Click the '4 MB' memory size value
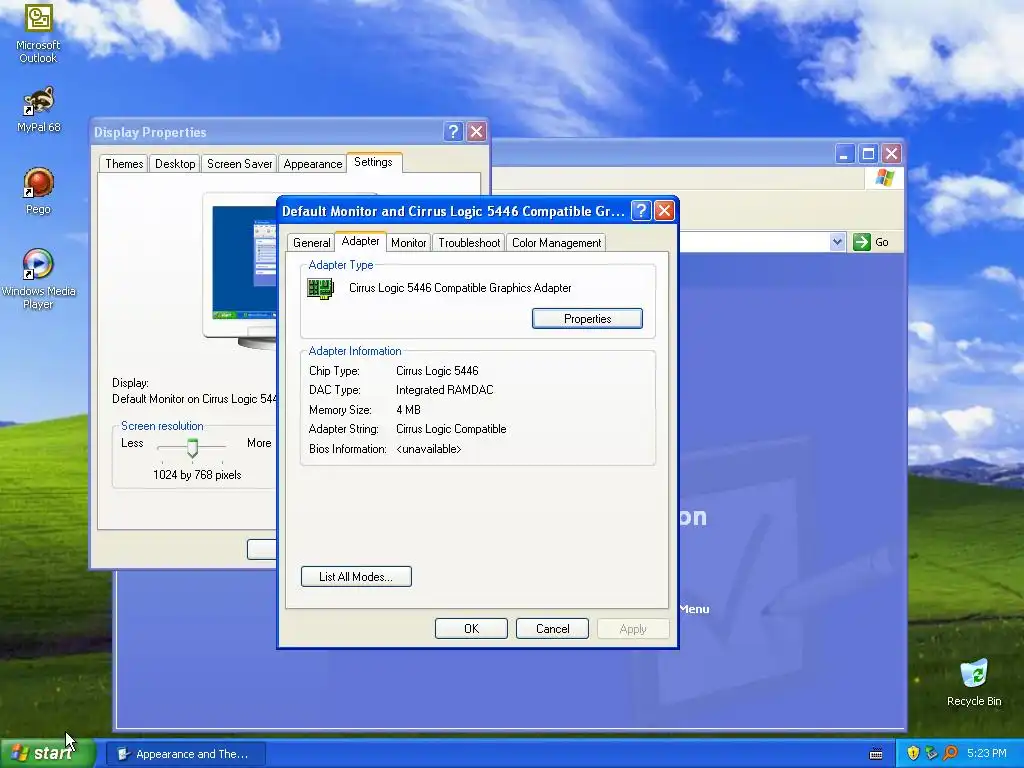 408,410
